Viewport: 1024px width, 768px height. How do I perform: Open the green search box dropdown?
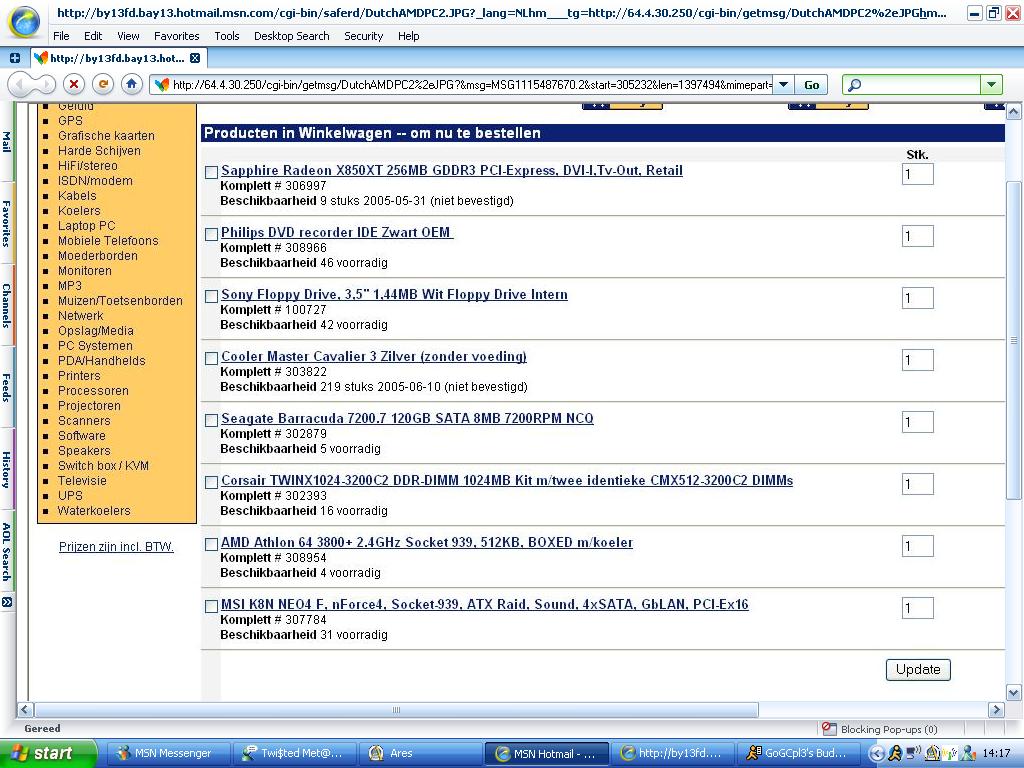(991, 85)
